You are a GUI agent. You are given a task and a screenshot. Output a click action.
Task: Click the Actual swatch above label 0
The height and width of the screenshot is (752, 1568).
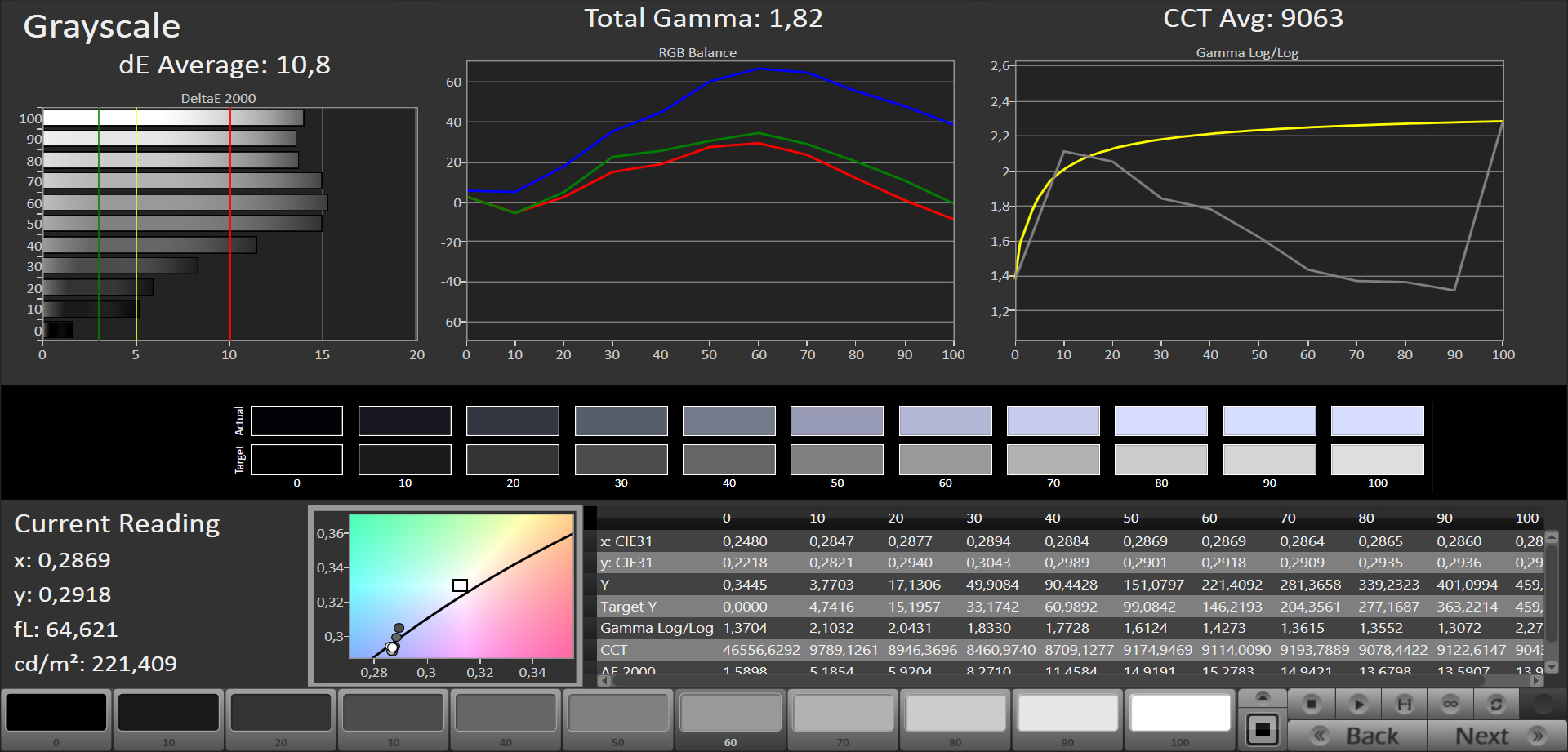[296, 420]
